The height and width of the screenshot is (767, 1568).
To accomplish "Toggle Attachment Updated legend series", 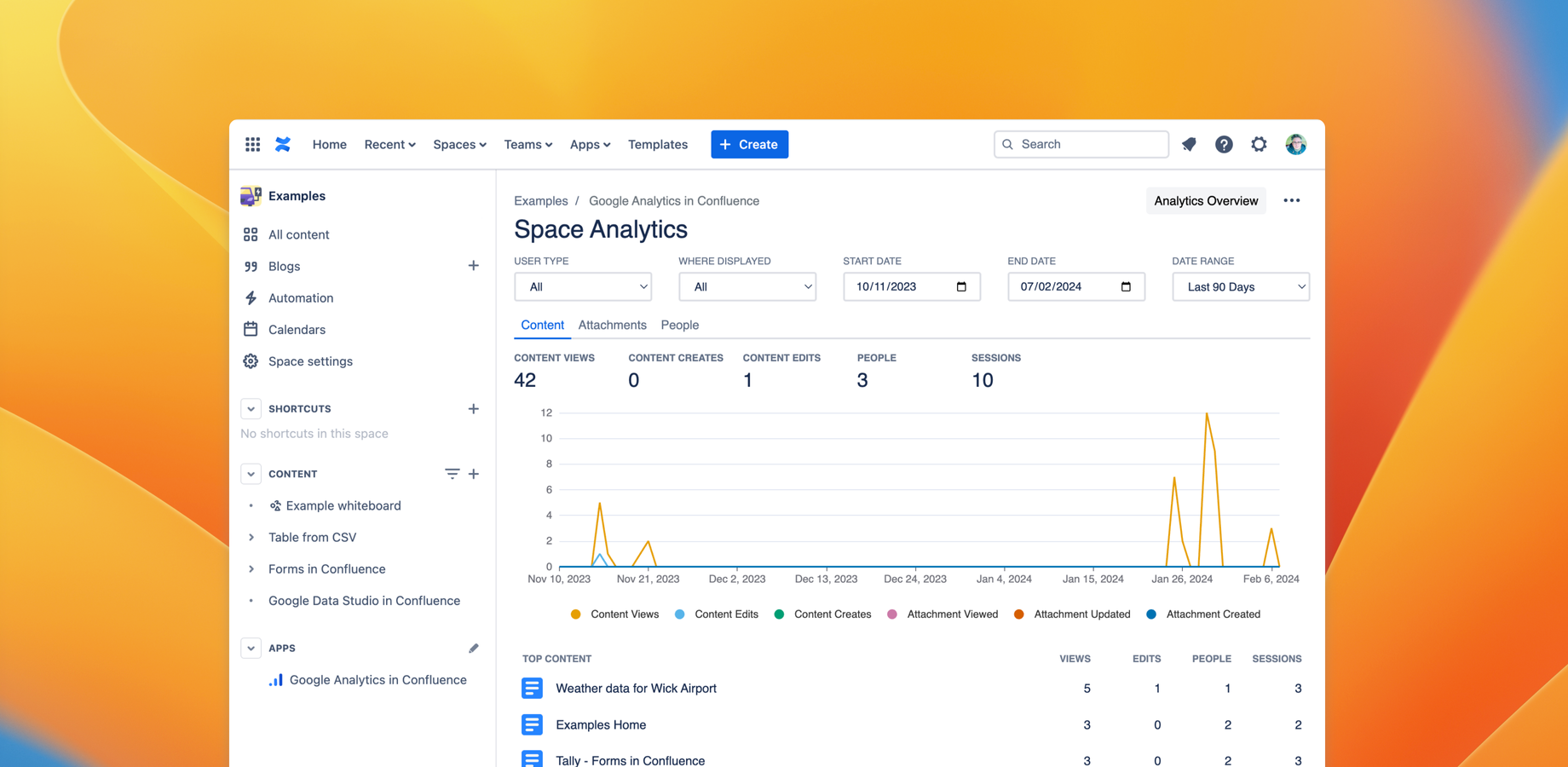I will pyautogui.click(x=1071, y=614).
